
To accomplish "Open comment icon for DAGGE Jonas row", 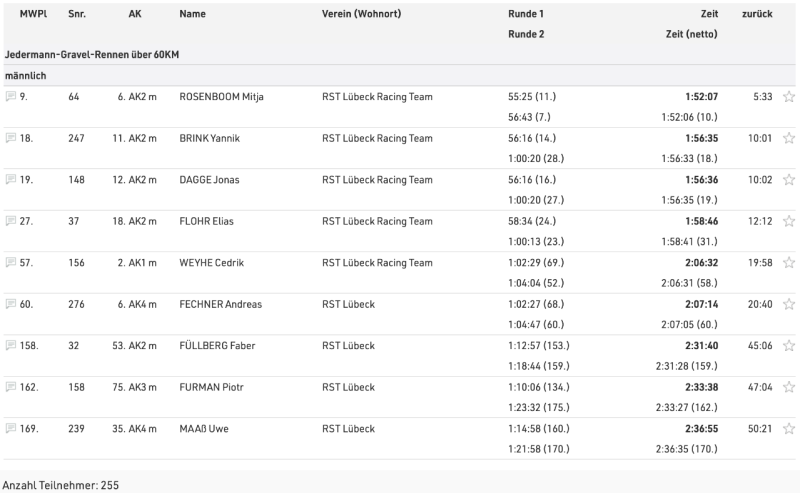I will 11,180.
